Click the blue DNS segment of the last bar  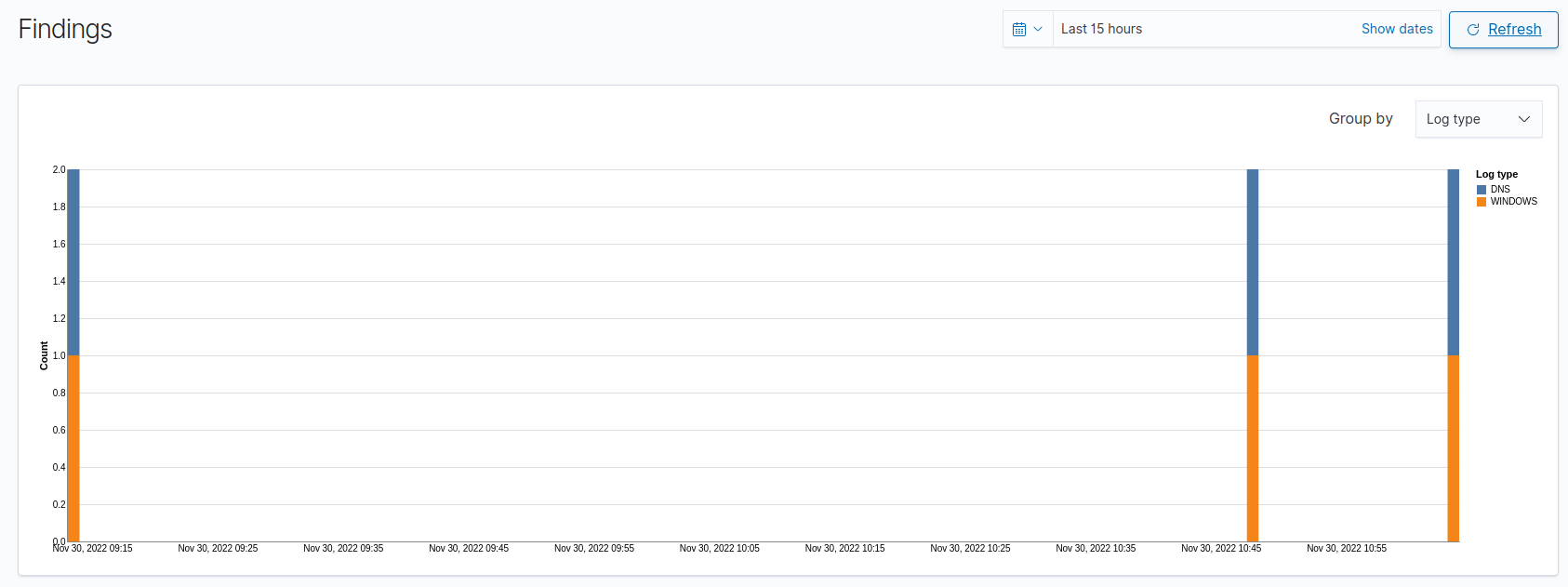(x=1454, y=262)
